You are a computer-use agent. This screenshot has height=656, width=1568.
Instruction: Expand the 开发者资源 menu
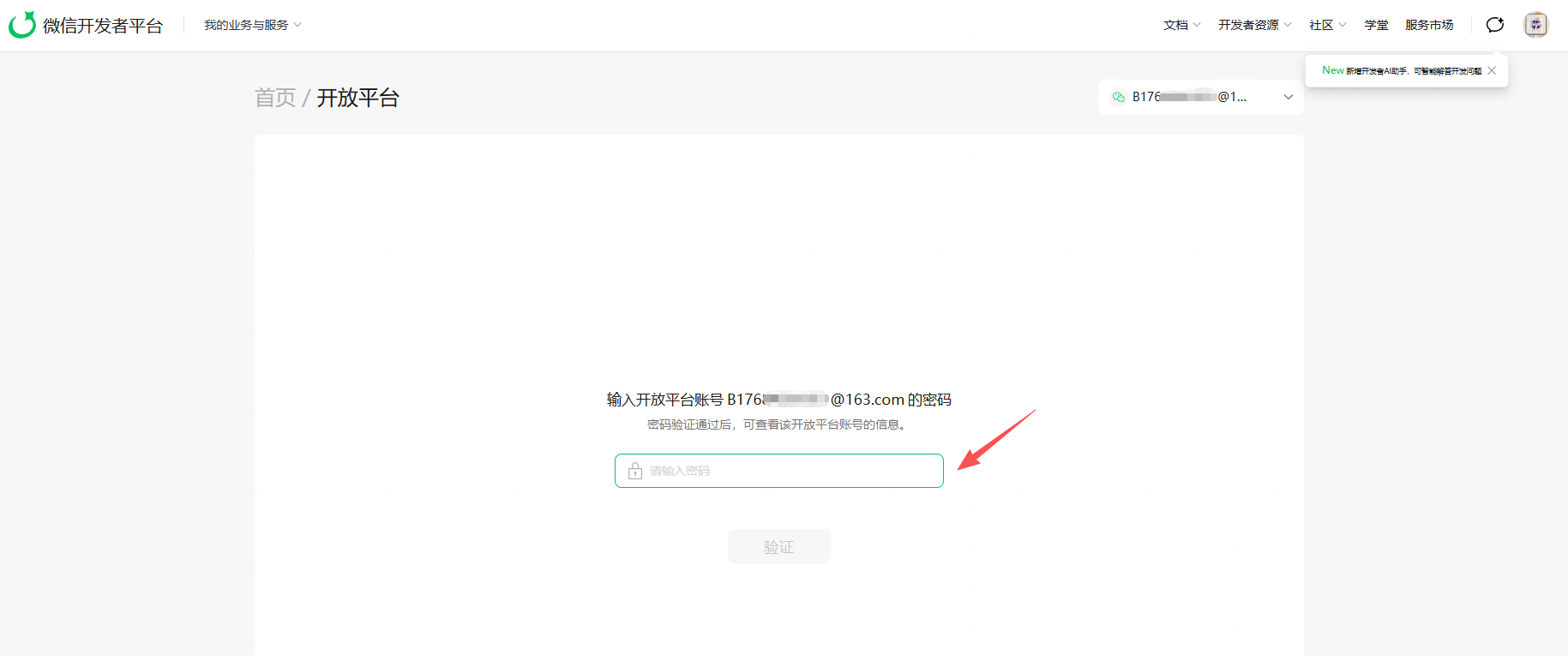coord(1254,25)
